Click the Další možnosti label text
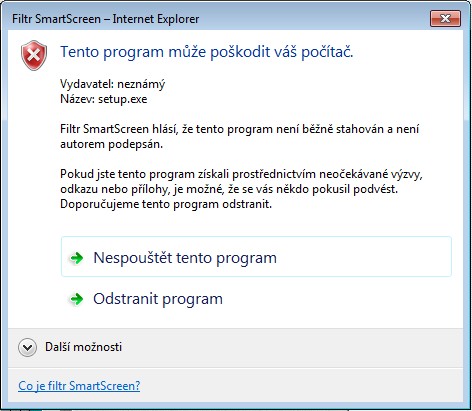 tap(83, 347)
